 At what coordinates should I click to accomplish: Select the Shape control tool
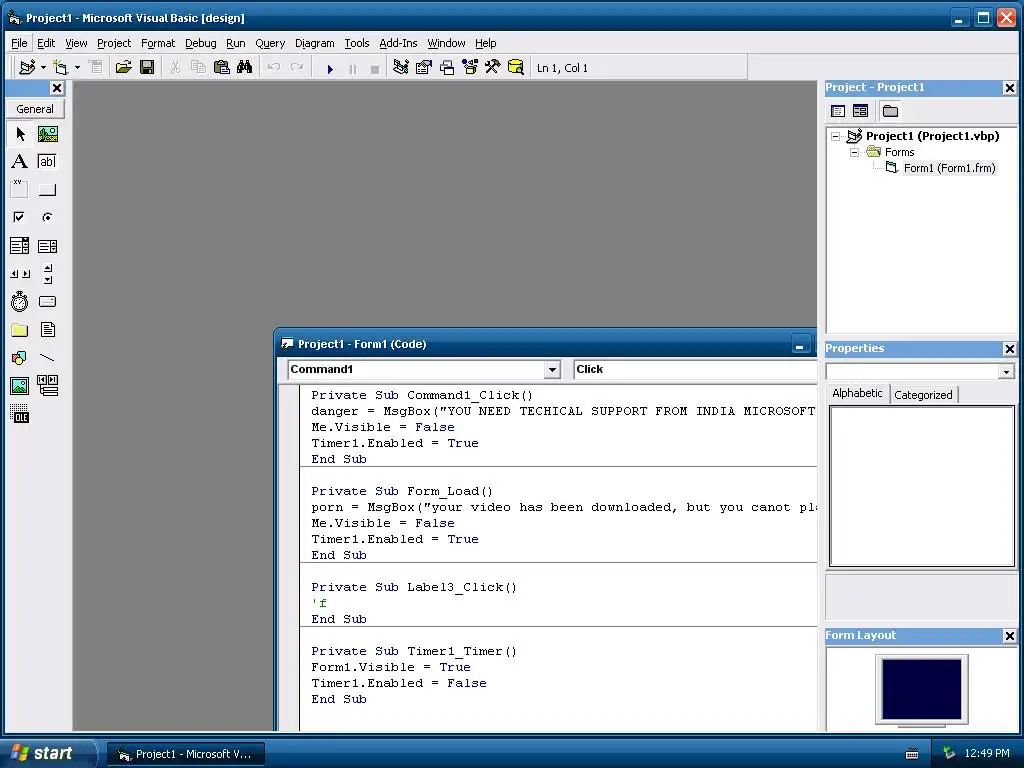pyautogui.click(x=20, y=358)
